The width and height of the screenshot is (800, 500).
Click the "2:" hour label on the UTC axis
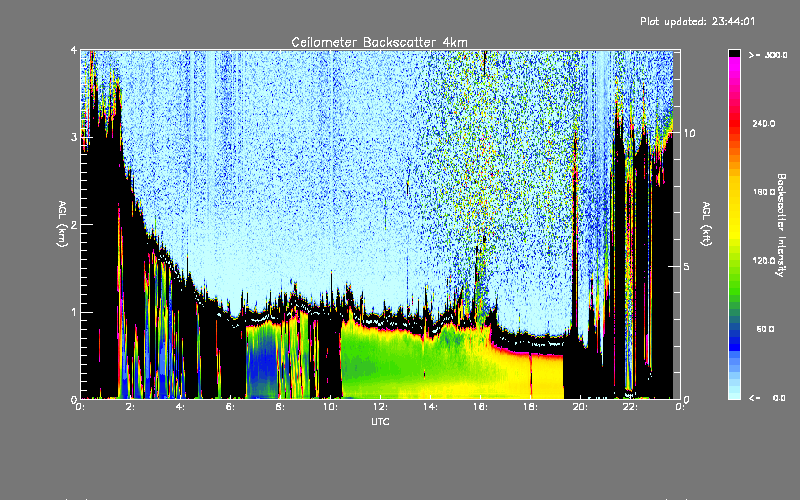[131, 407]
